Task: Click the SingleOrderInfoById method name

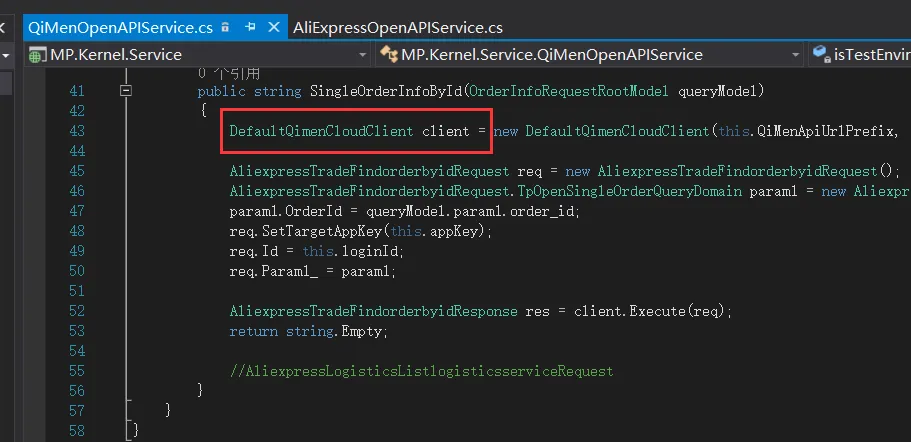Action: pos(387,91)
